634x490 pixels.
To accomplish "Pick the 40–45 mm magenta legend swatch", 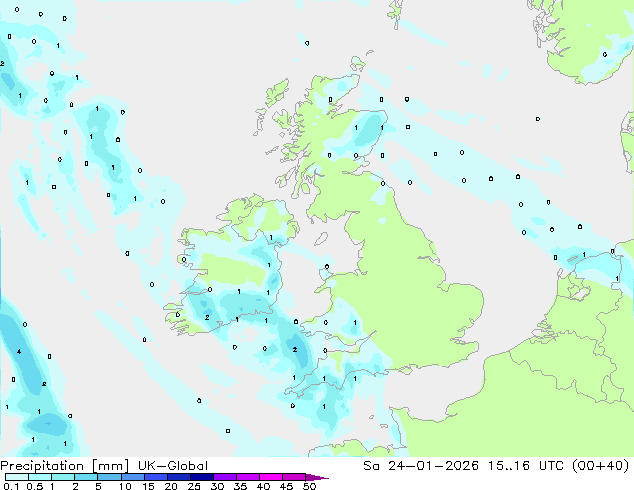I will (x=271, y=477).
